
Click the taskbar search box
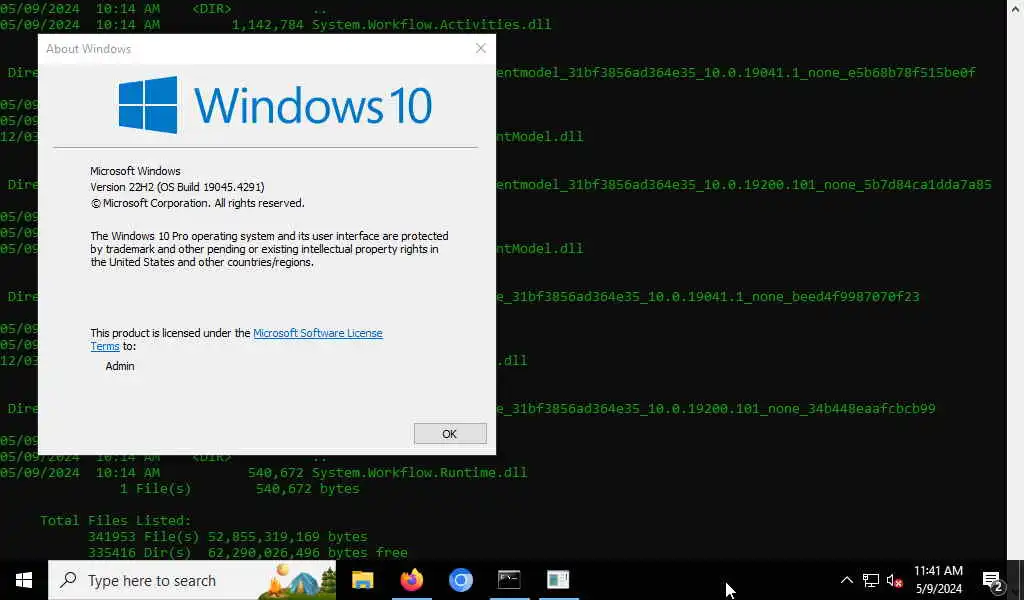192,580
